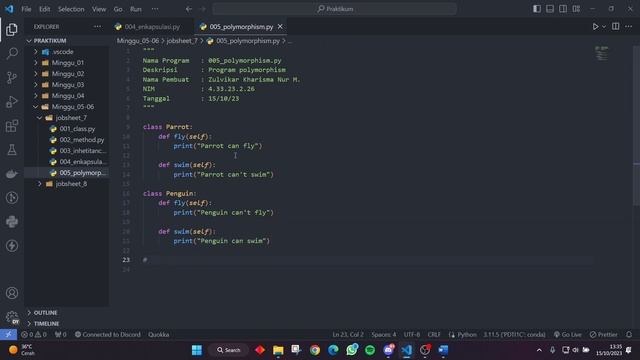This screenshot has width=640, height=360.
Task: Open Explorer views and more actions
Action: pos(97,27)
